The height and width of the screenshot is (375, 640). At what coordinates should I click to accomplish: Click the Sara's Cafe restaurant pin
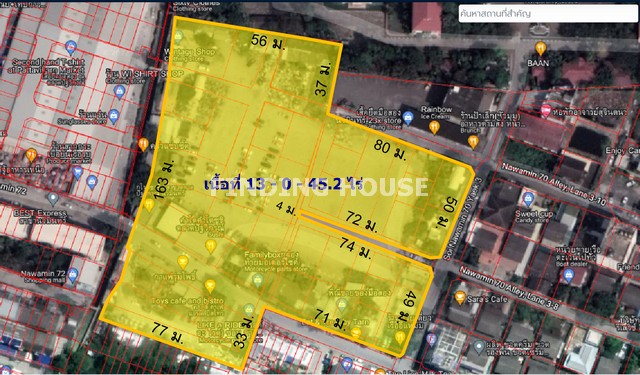[x=460, y=297]
